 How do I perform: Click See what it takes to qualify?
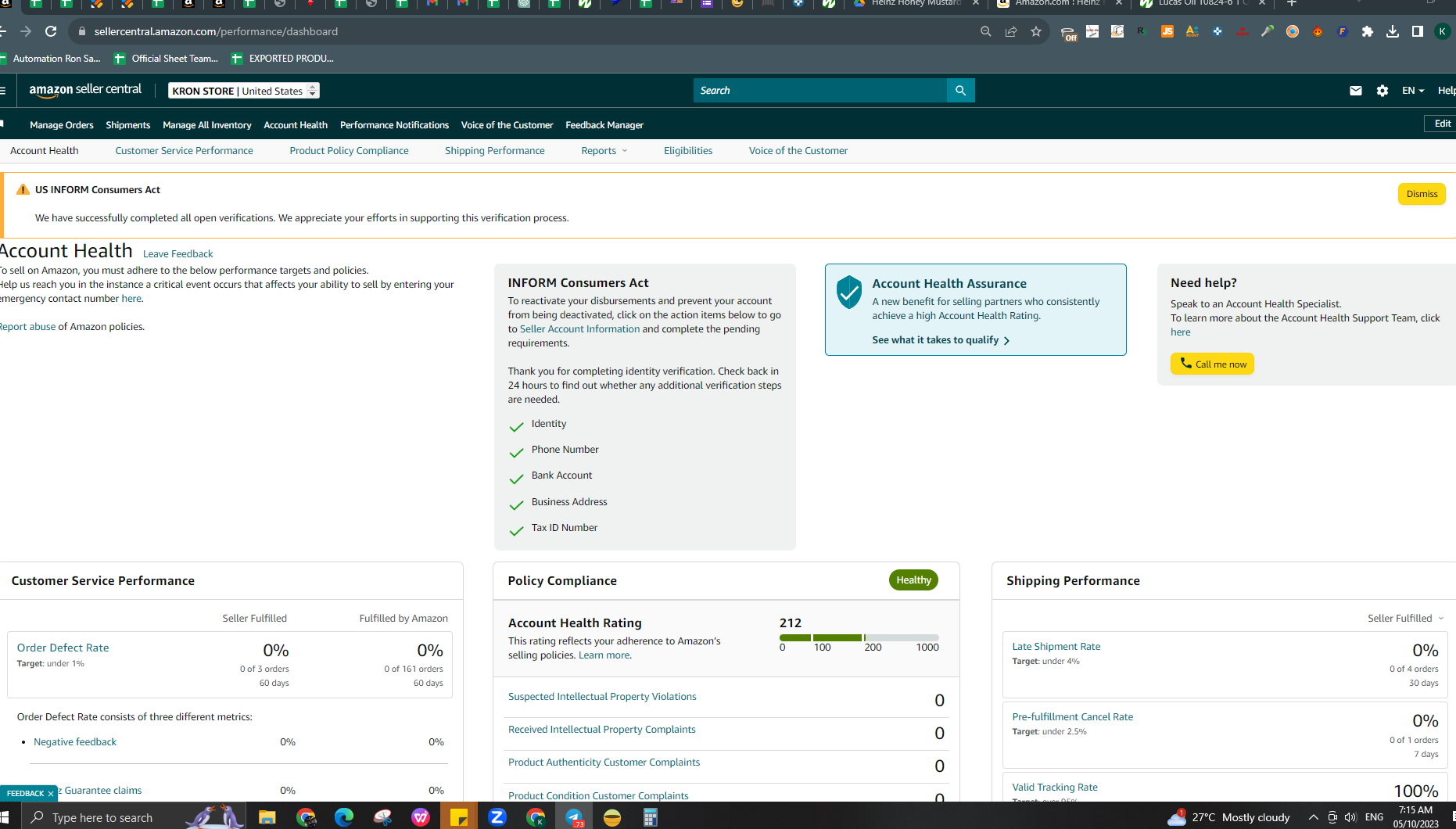(941, 340)
